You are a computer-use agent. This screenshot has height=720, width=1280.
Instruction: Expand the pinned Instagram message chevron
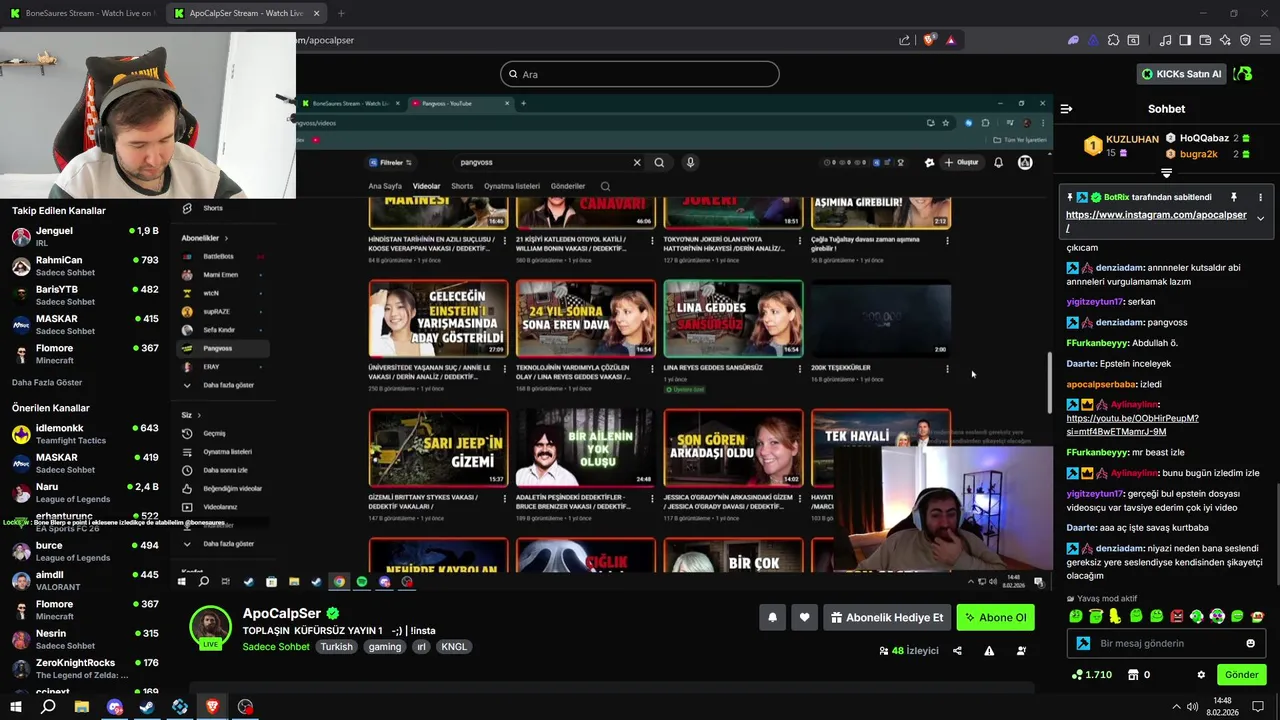point(1260,218)
